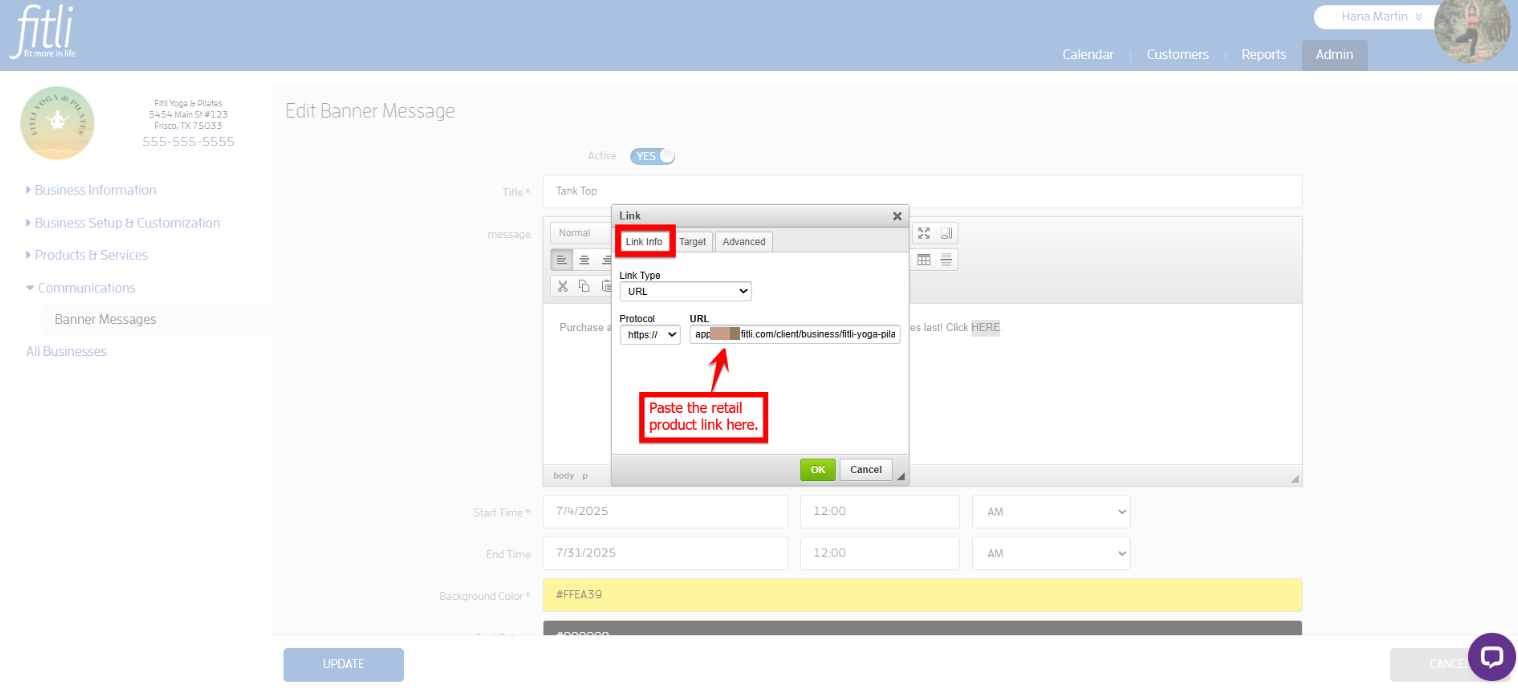Insert a table in the editor
This screenshot has width=1518, height=692.
[x=924, y=260]
